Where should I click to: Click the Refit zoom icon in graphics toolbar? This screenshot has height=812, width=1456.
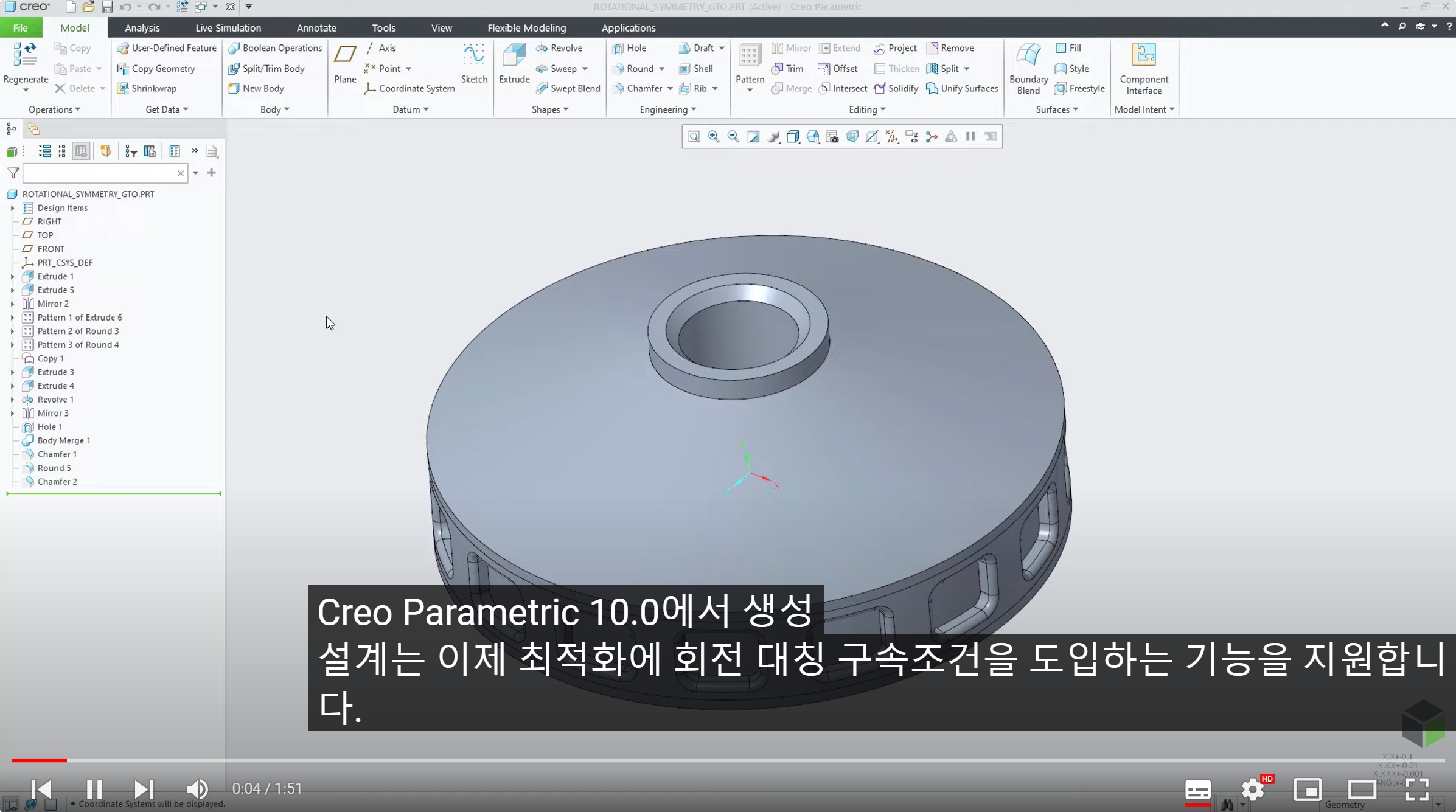[x=694, y=136]
